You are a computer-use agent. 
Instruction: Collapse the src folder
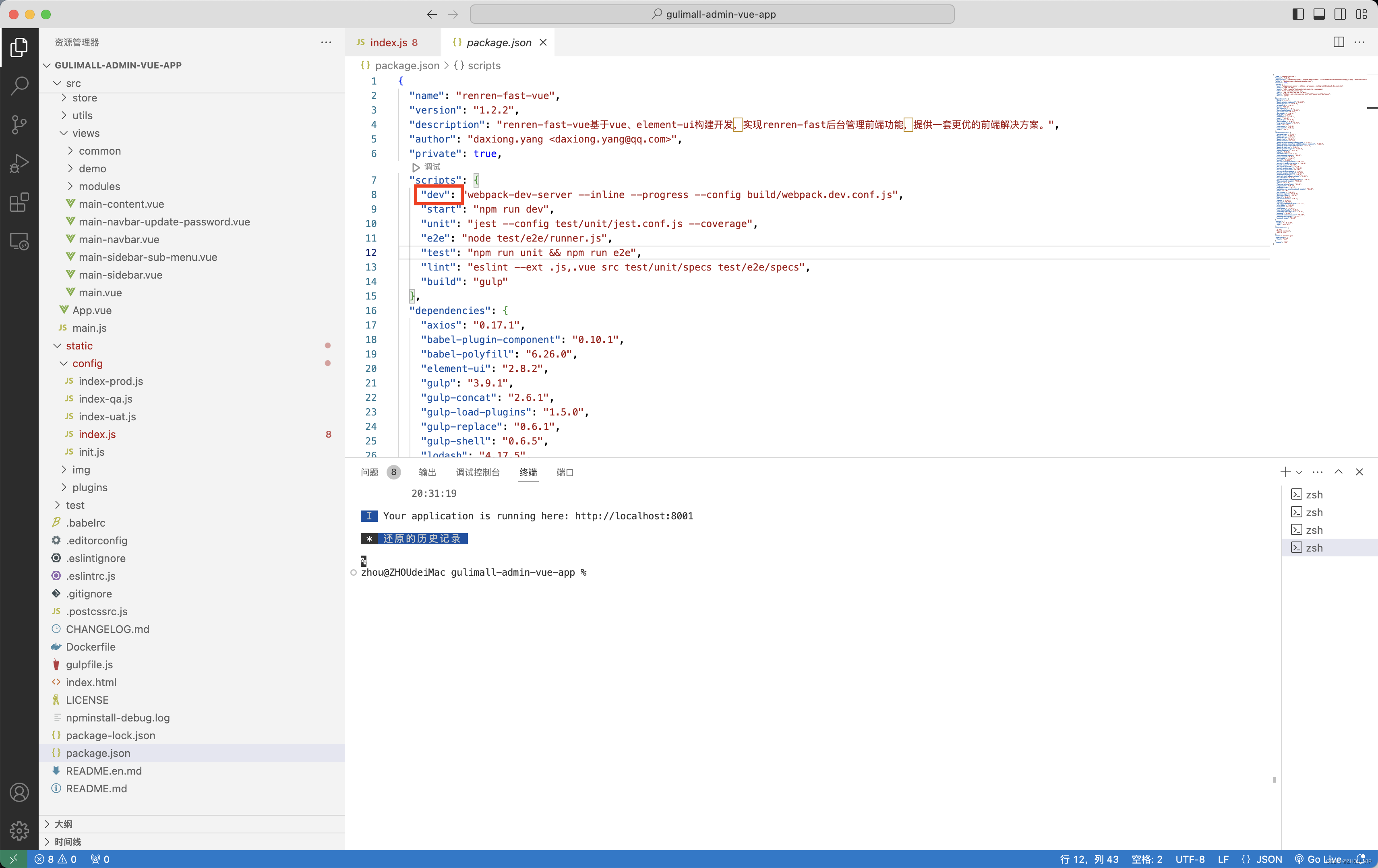(191, 83)
